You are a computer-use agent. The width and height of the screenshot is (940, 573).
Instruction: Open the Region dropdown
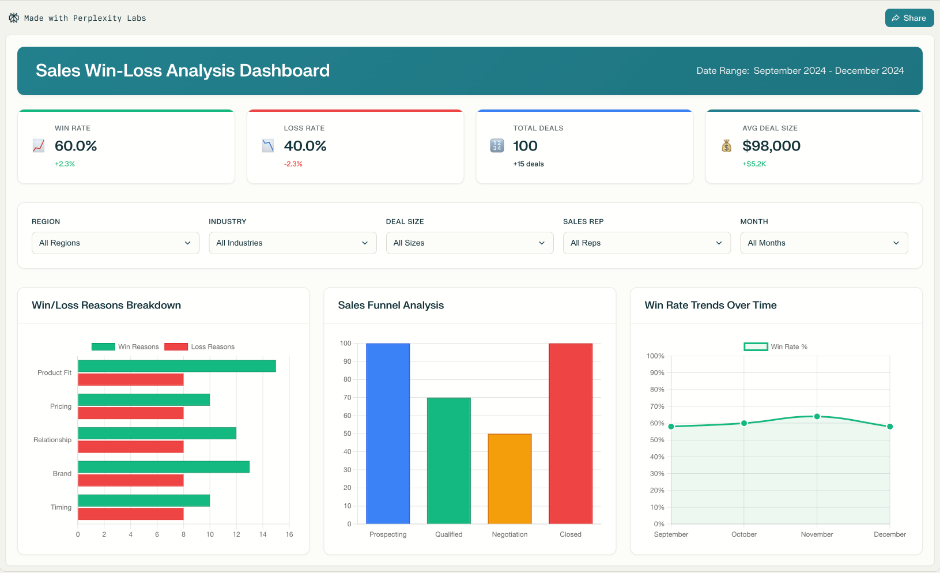115,243
